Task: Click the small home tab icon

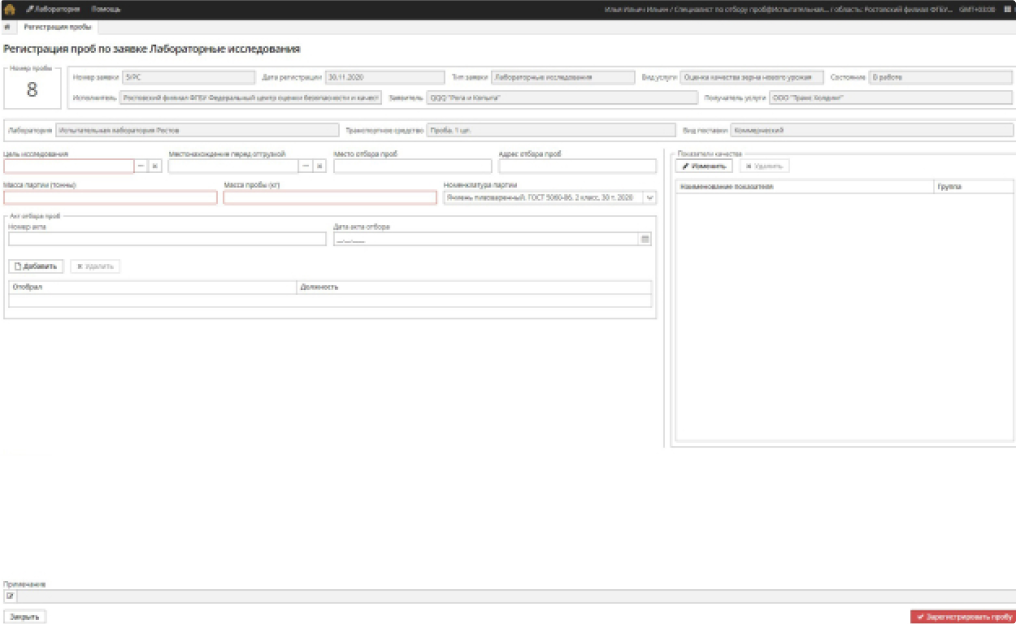Action: [x=7, y=27]
